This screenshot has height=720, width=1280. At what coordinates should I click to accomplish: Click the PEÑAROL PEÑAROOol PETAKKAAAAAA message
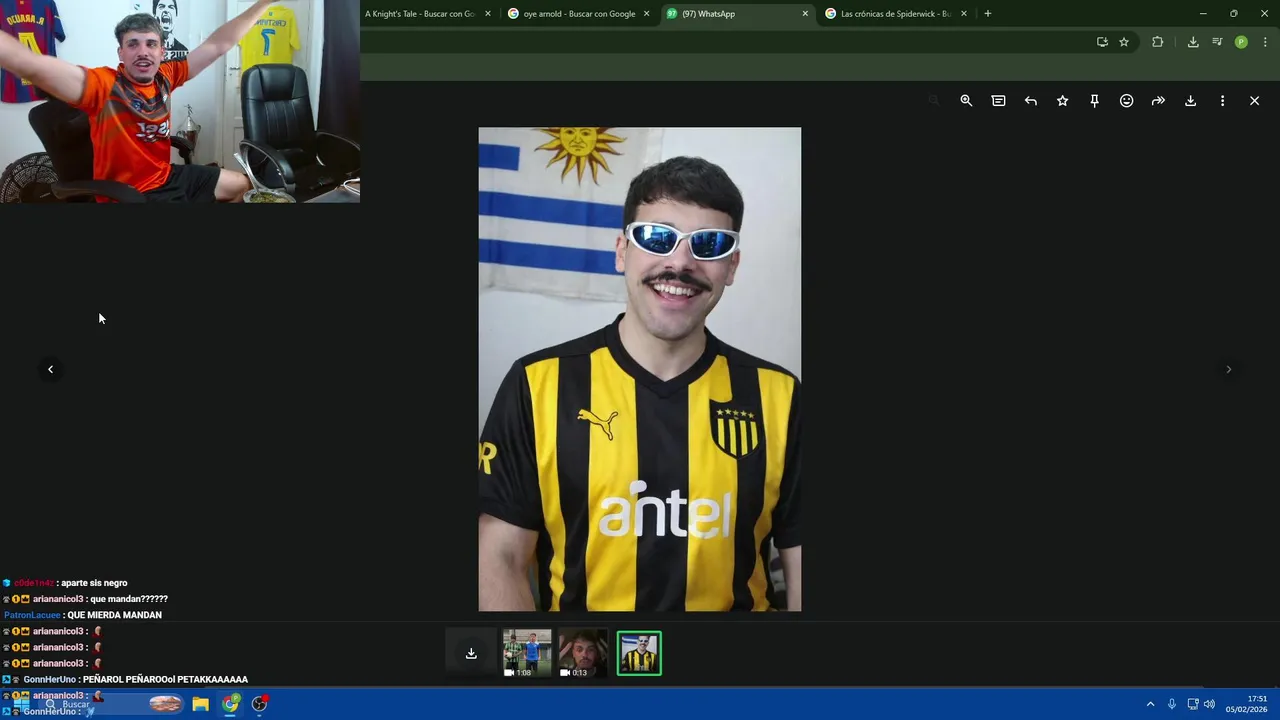point(165,679)
